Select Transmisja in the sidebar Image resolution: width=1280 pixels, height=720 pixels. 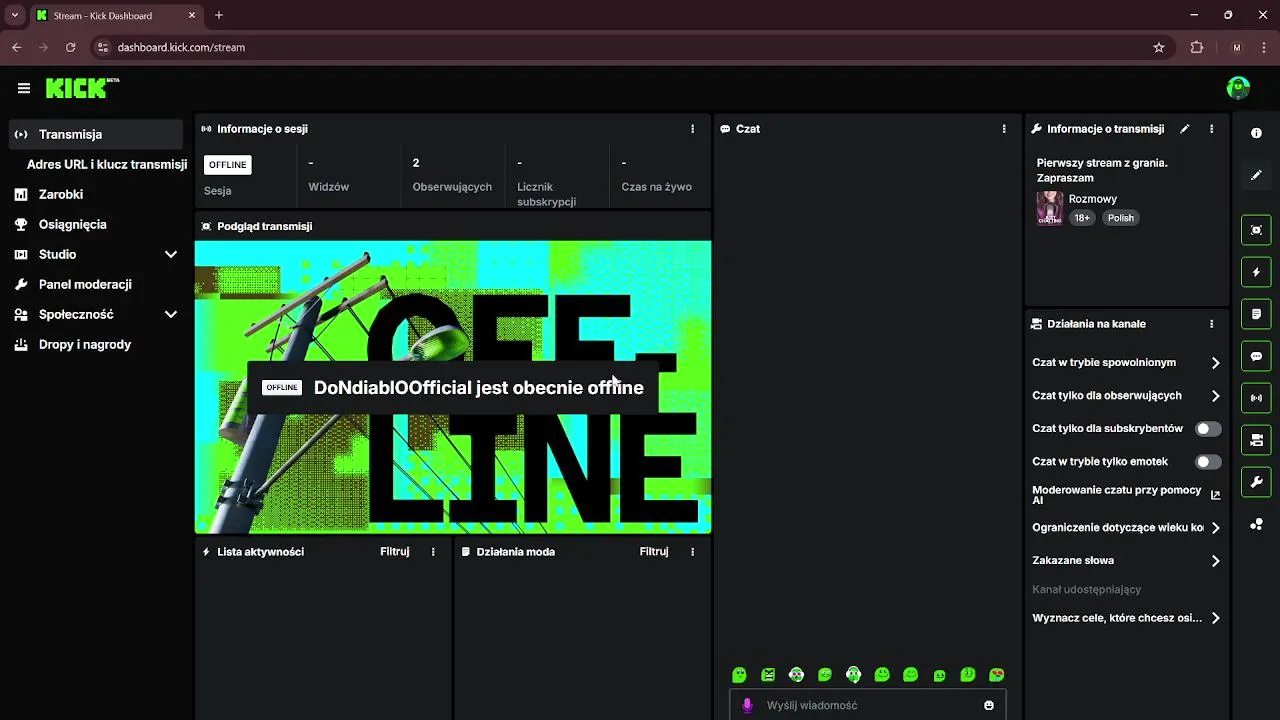[x=96, y=134]
